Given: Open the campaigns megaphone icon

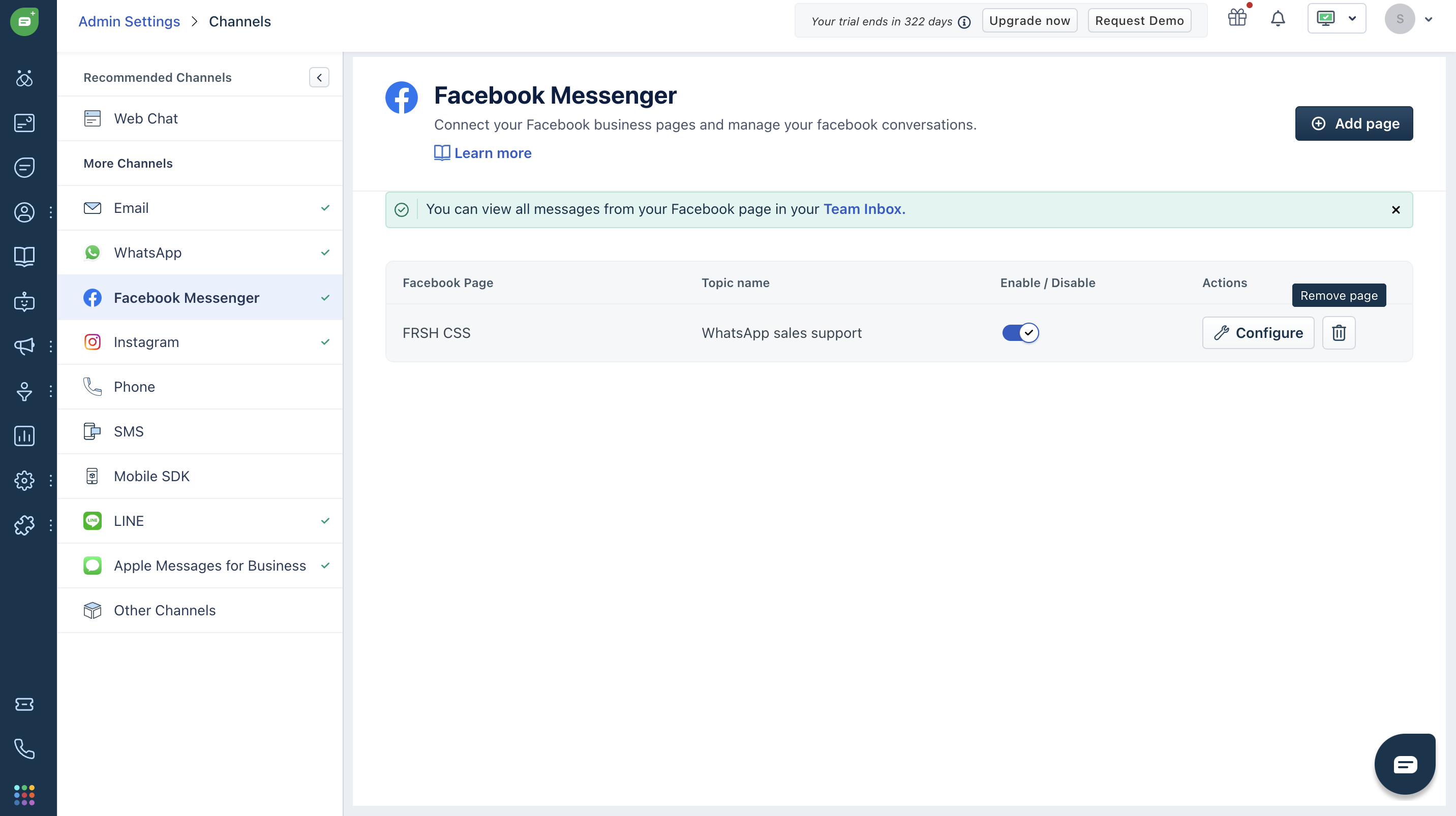Looking at the screenshot, I should pyautogui.click(x=24, y=346).
